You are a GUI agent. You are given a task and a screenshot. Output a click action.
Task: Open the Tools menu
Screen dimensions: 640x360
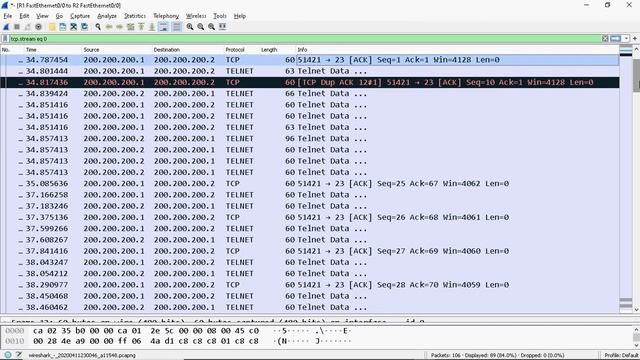(x=220, y=16)
